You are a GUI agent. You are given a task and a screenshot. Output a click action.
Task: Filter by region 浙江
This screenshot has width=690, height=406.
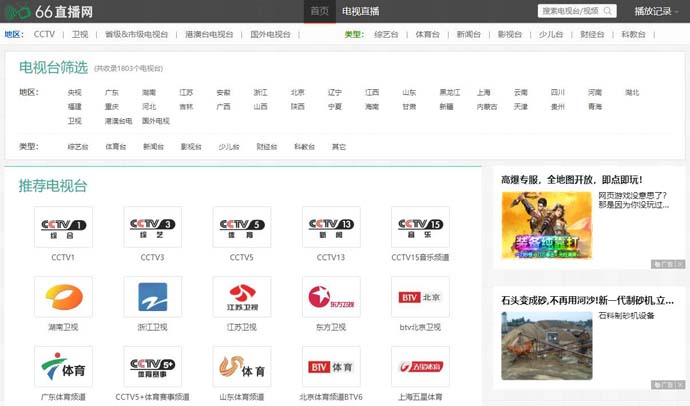pos(261,92)
